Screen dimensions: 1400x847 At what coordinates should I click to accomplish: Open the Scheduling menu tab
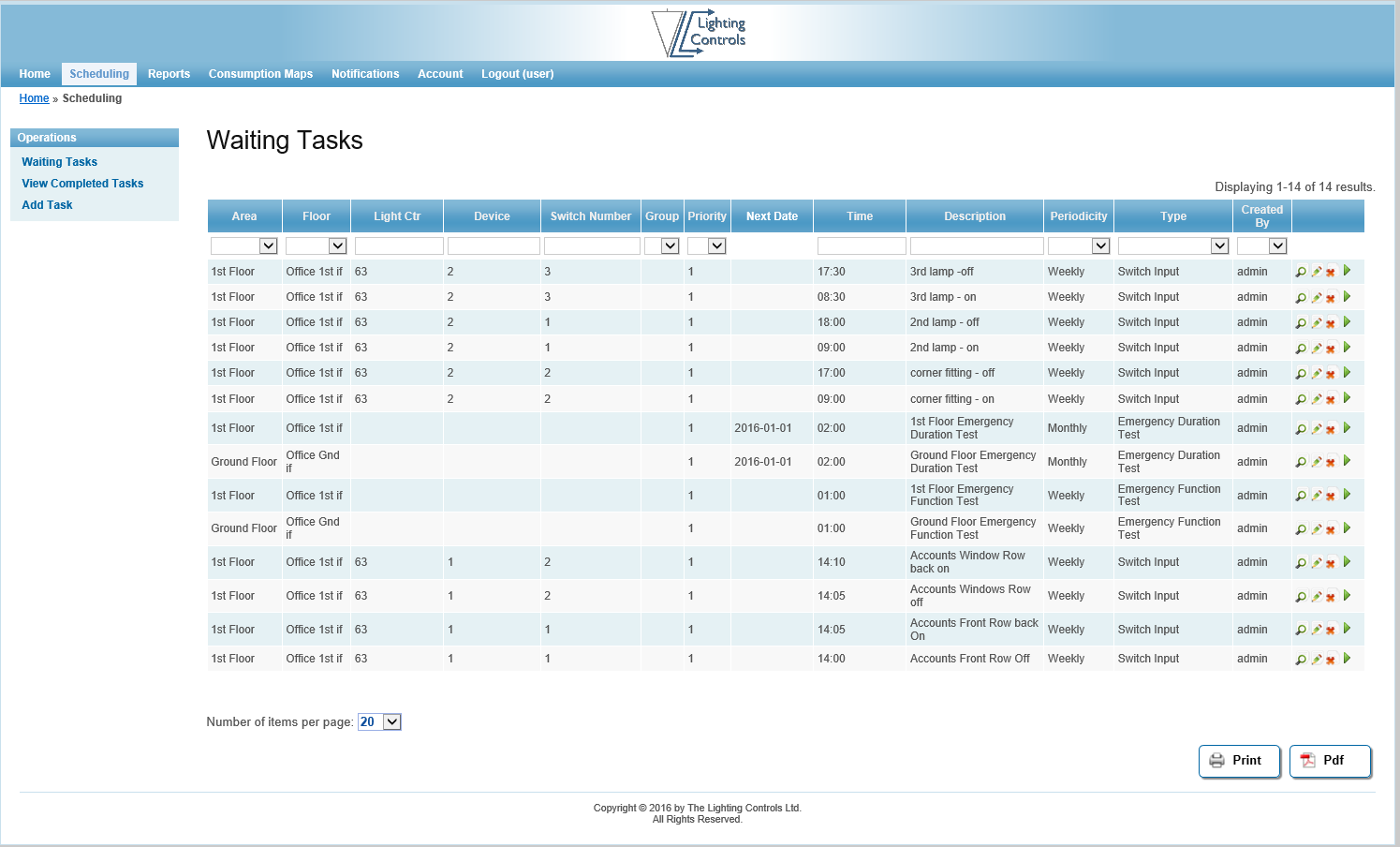point(99,74)
